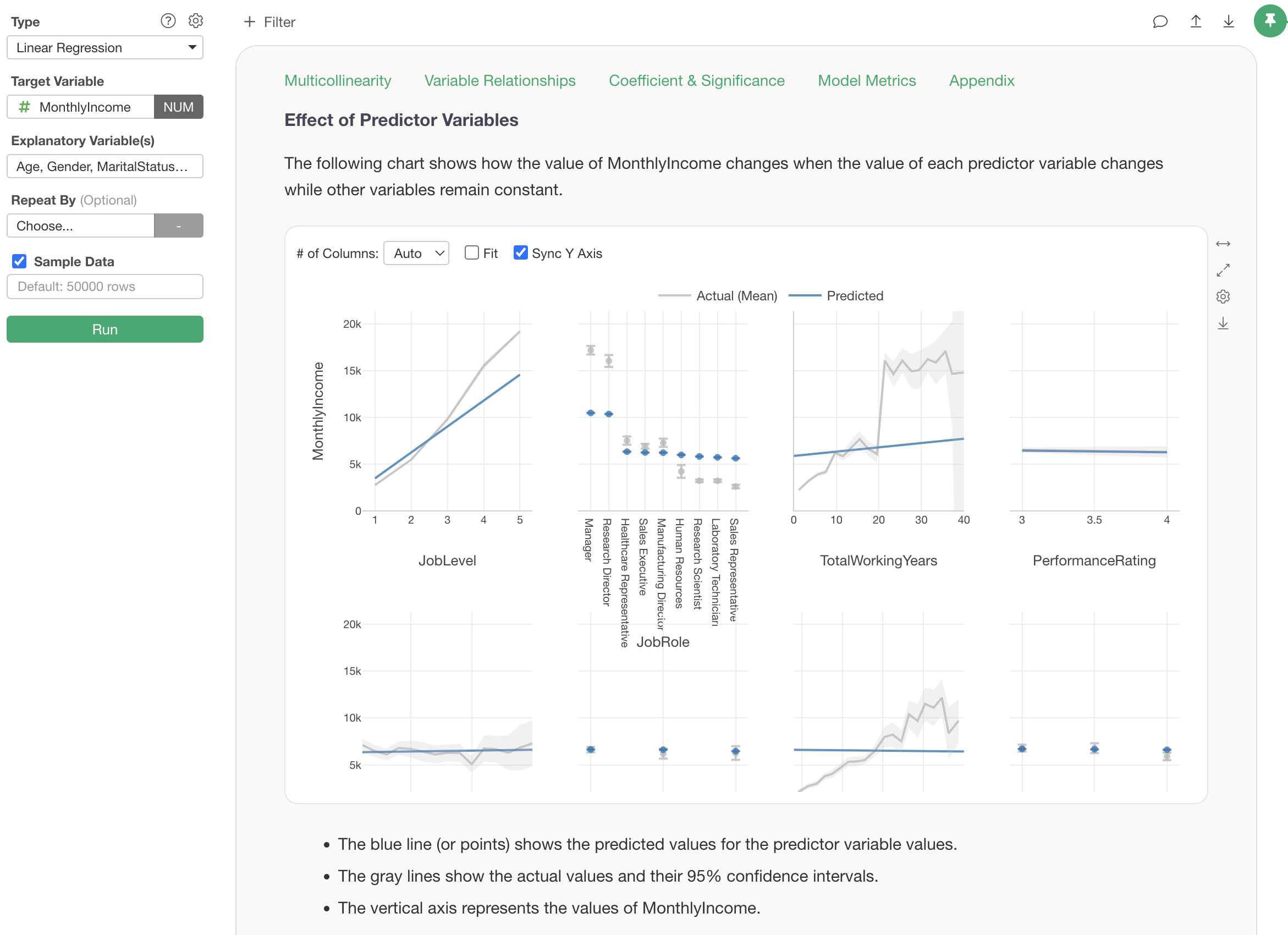Click the Predicted legend line swatch
Viewport: 1288px width, 935px height.
tap(805, 296)
